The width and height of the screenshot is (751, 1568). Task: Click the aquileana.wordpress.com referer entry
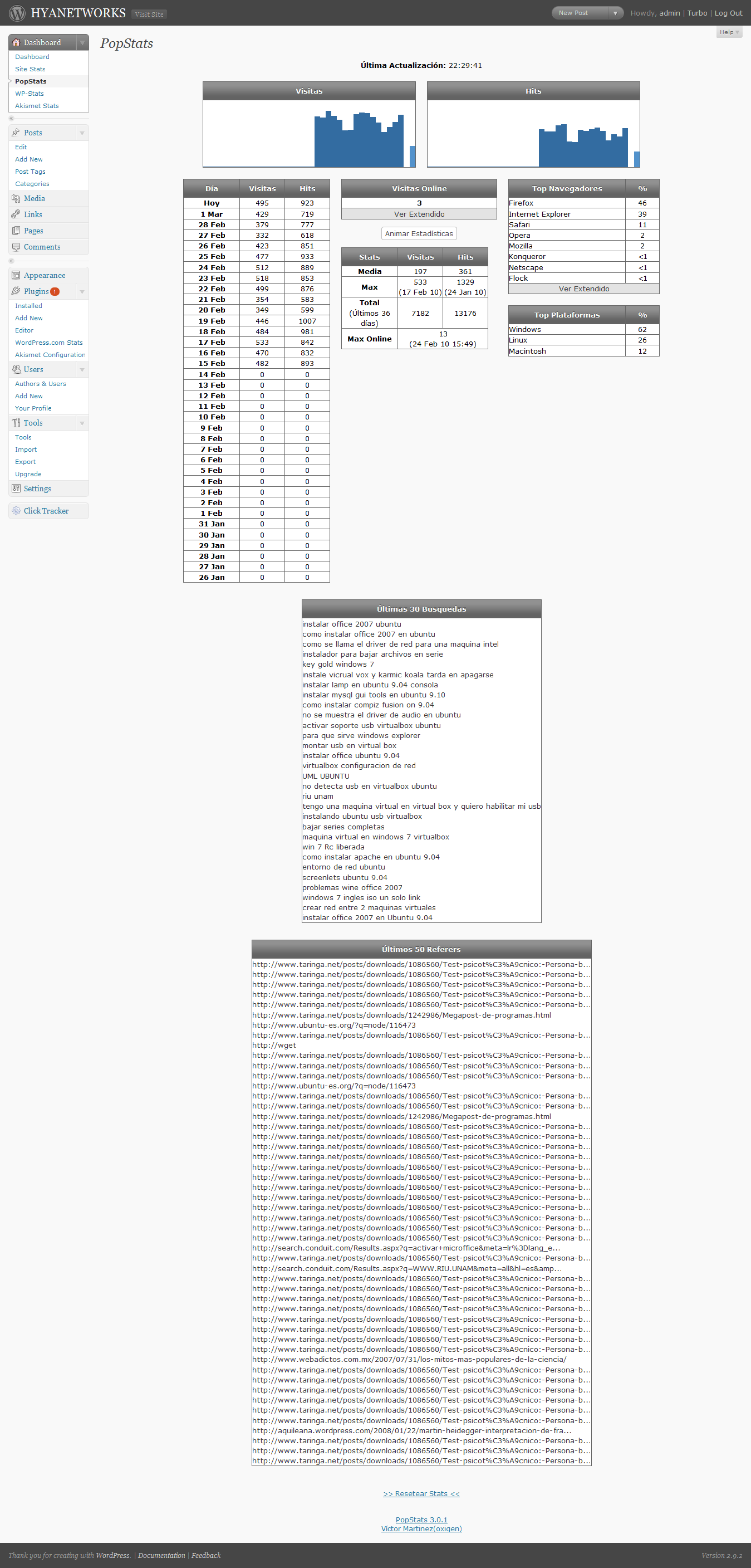(x=412, y=1430)
